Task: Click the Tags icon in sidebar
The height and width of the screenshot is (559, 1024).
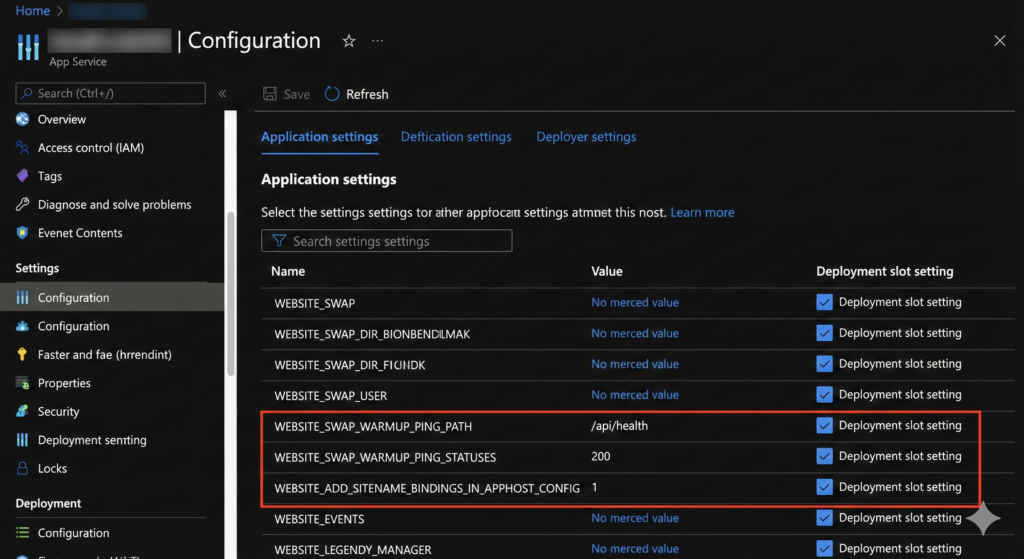Action: tap(22, 176)
